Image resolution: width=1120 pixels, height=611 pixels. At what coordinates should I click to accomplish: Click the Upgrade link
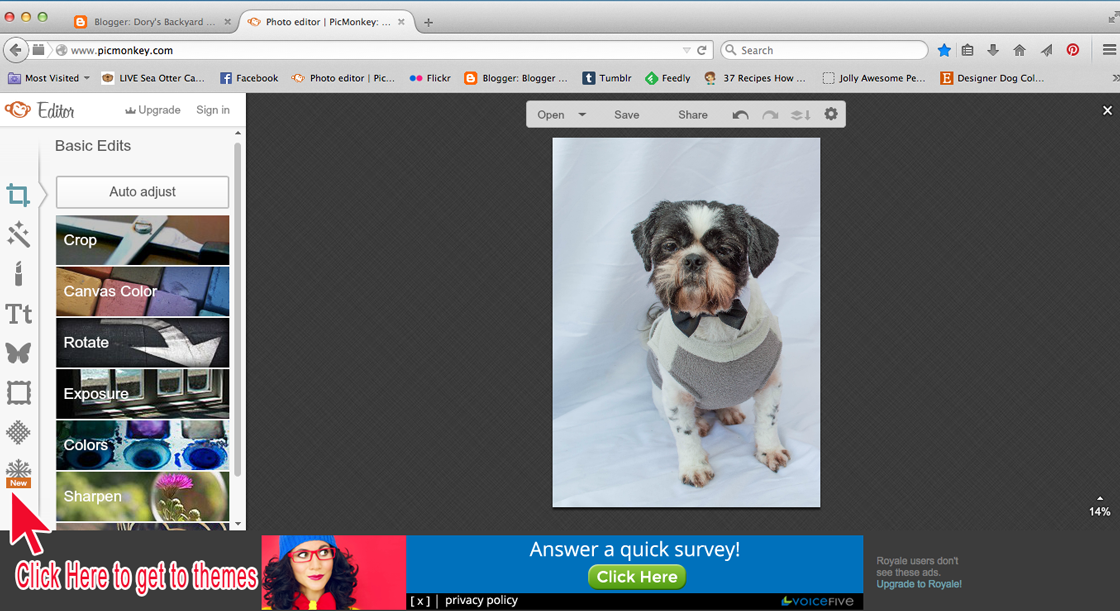[153, 110]
